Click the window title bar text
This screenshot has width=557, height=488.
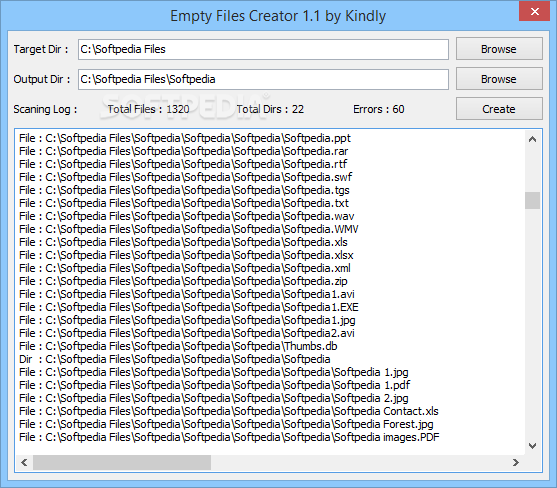coord(278,16)
